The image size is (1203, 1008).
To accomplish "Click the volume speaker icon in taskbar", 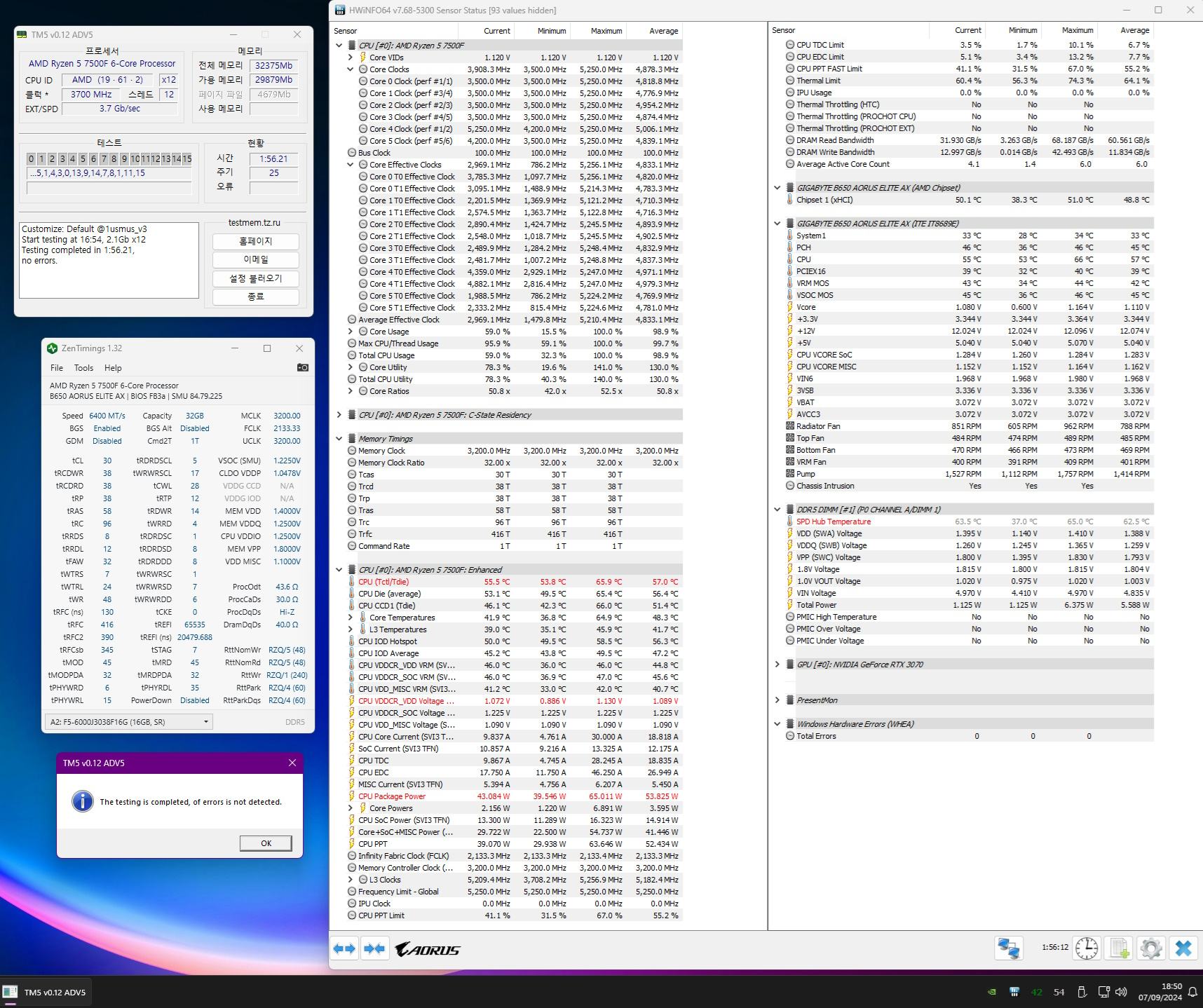I will point(1121,992).
